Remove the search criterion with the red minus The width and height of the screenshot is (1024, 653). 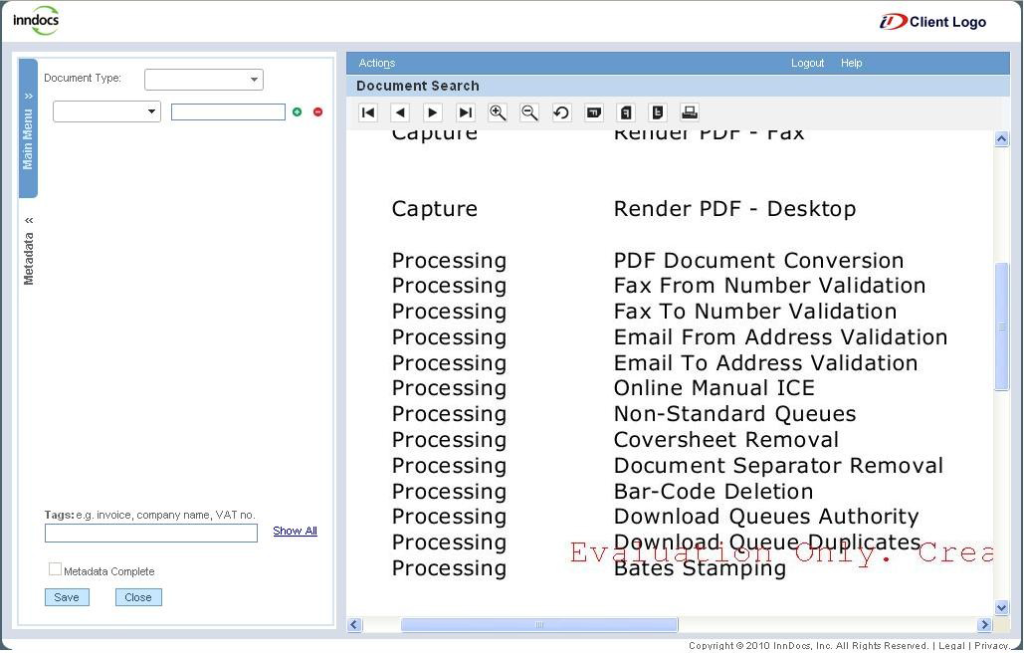[318, 112]
